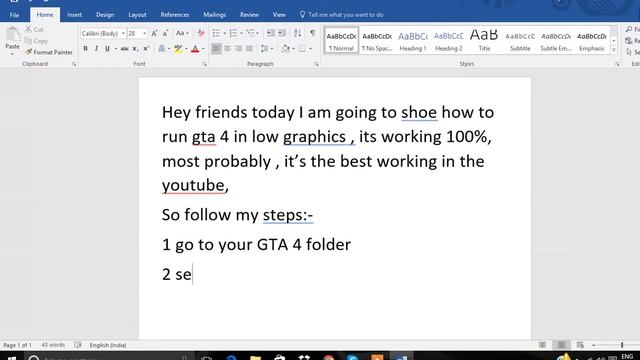
Task: Apply the Heading 1 style
Action: pyautogui.click(x=413, y=41)
